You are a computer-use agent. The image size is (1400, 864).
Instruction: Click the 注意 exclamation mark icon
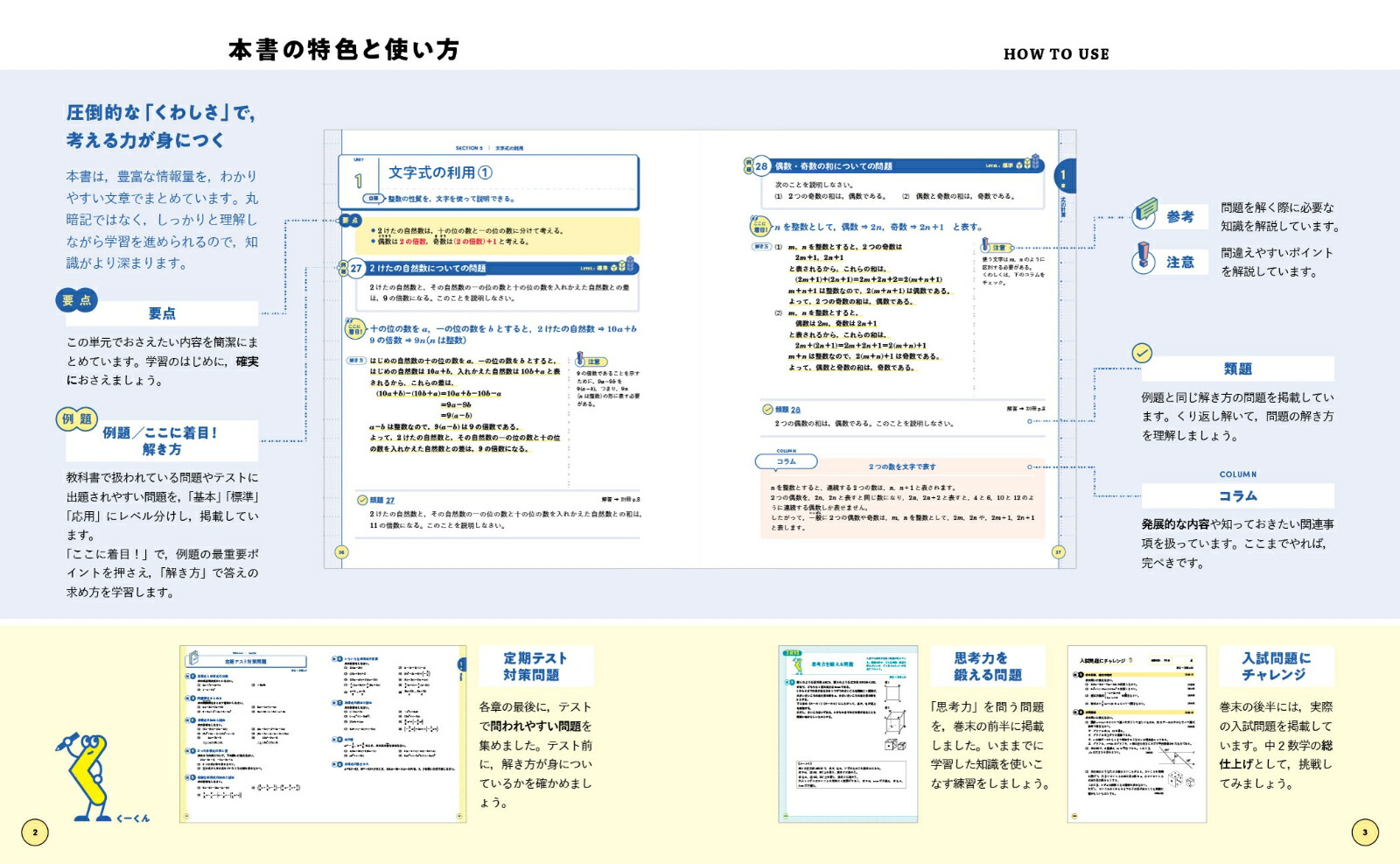pyautogui.click(x=1144, y=257)
